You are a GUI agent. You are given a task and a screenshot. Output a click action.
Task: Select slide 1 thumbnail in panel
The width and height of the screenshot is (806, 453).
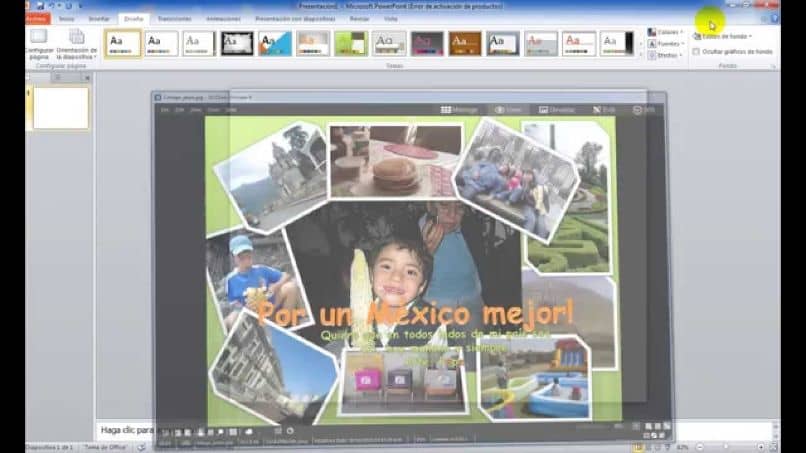[60, 107]
